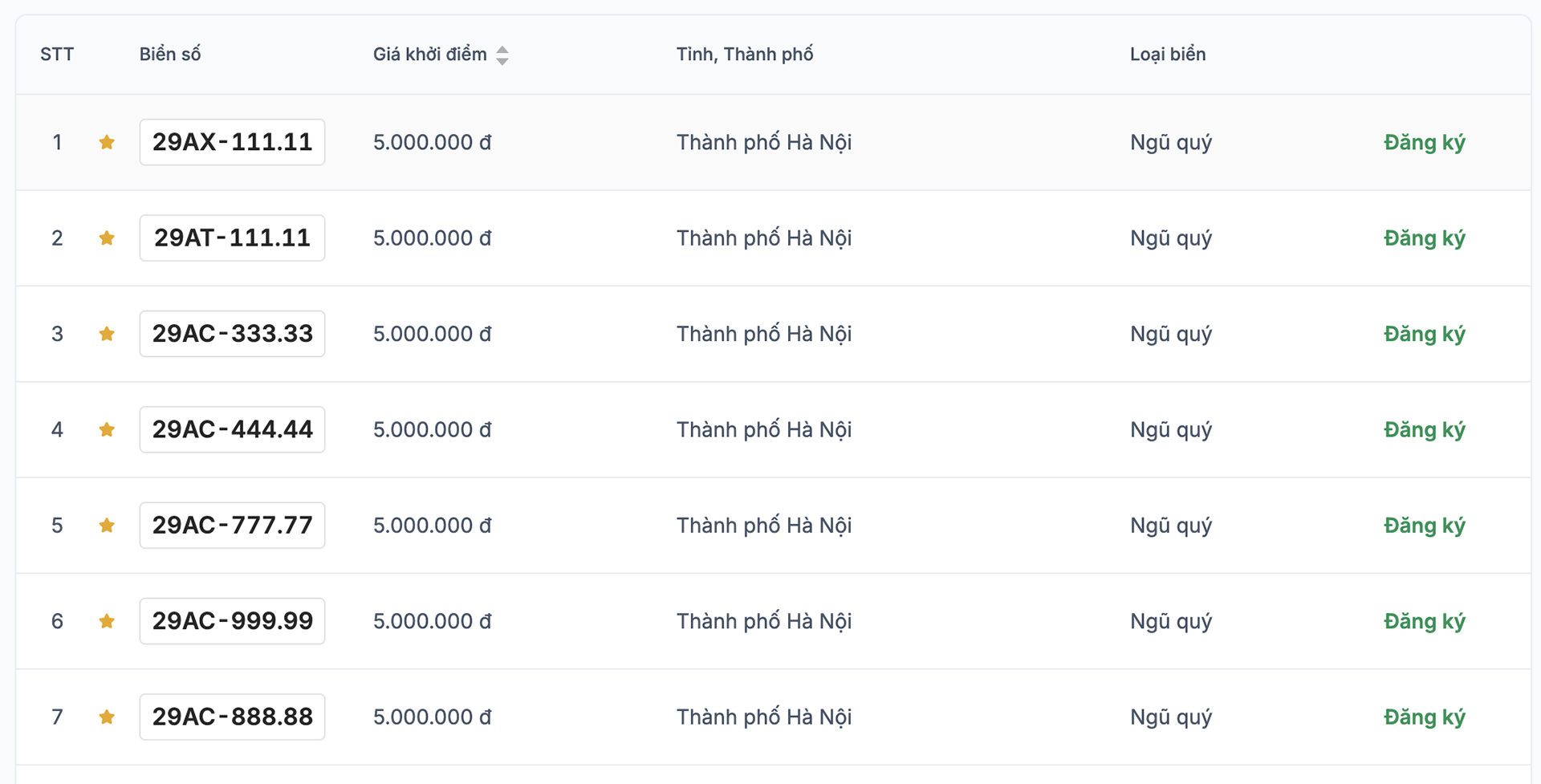
Task: Click the Loại biển column header
Action: [x=1167, y=55]
